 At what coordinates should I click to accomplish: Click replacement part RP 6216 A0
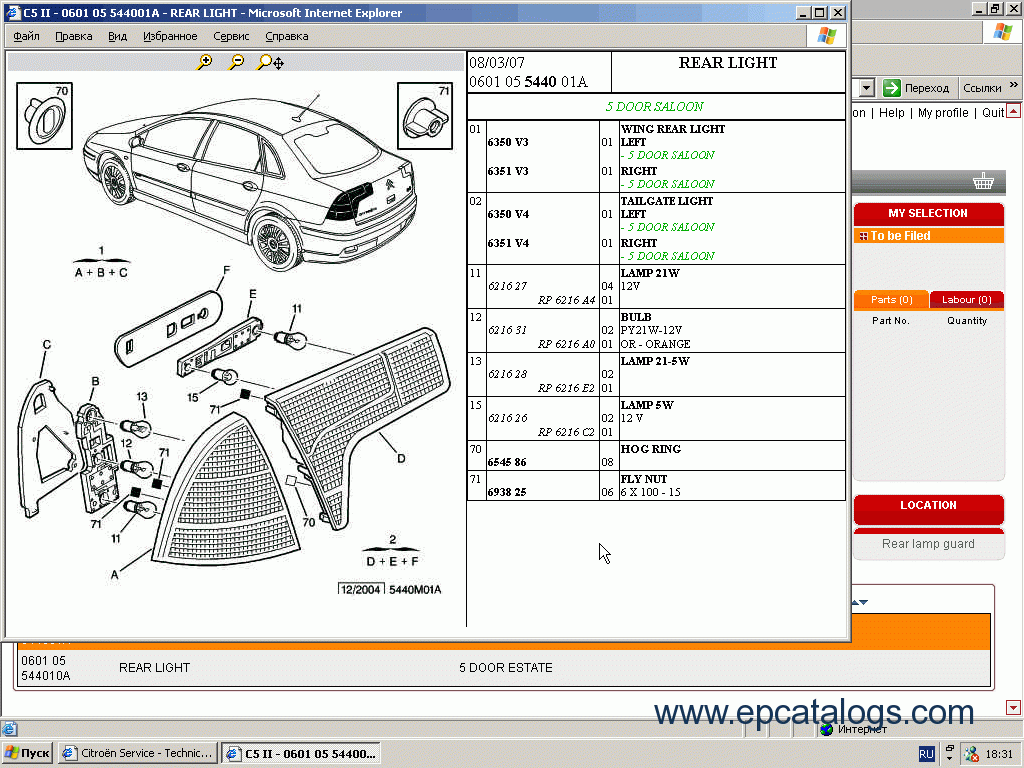(567, 344)
